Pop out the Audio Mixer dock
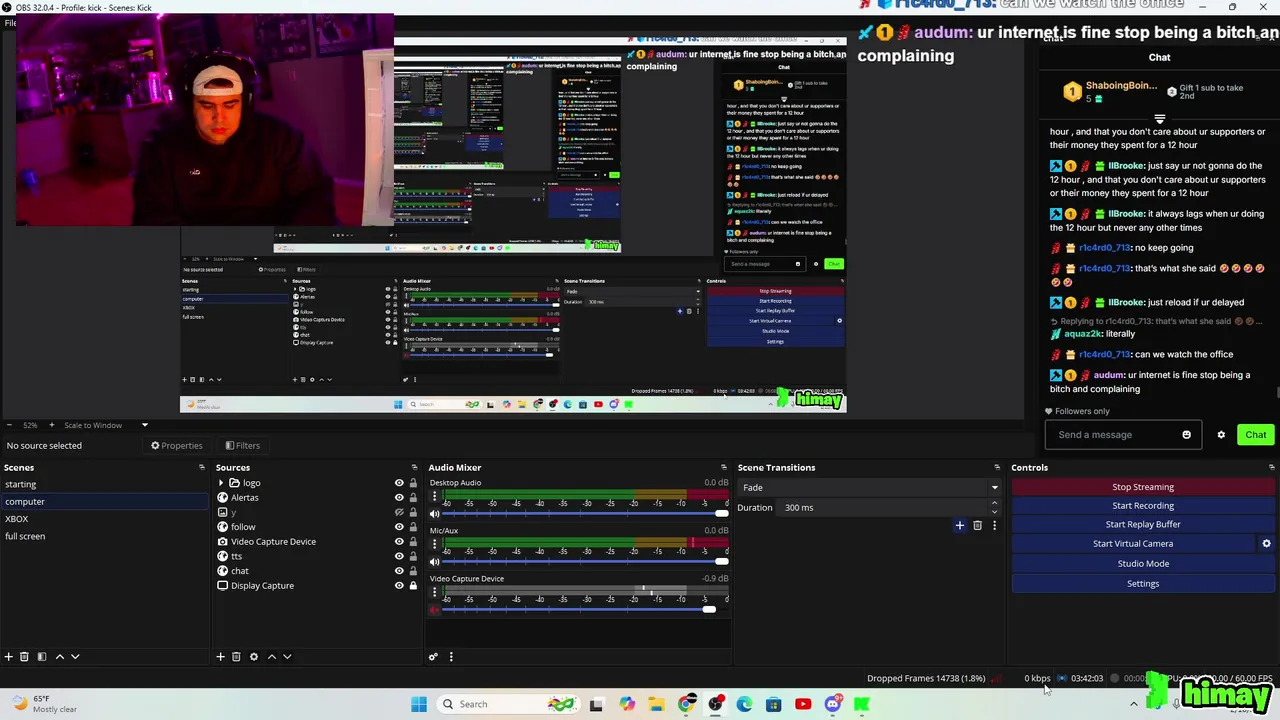 coord(724,467)
